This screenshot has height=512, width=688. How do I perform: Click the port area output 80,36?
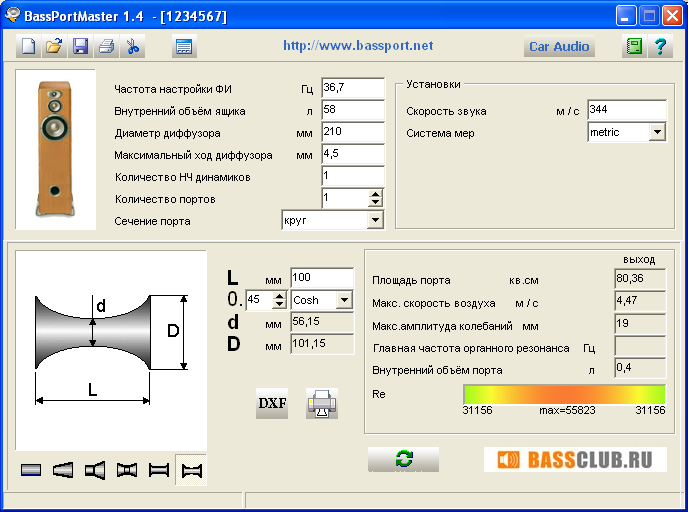[x=640, y=279]
